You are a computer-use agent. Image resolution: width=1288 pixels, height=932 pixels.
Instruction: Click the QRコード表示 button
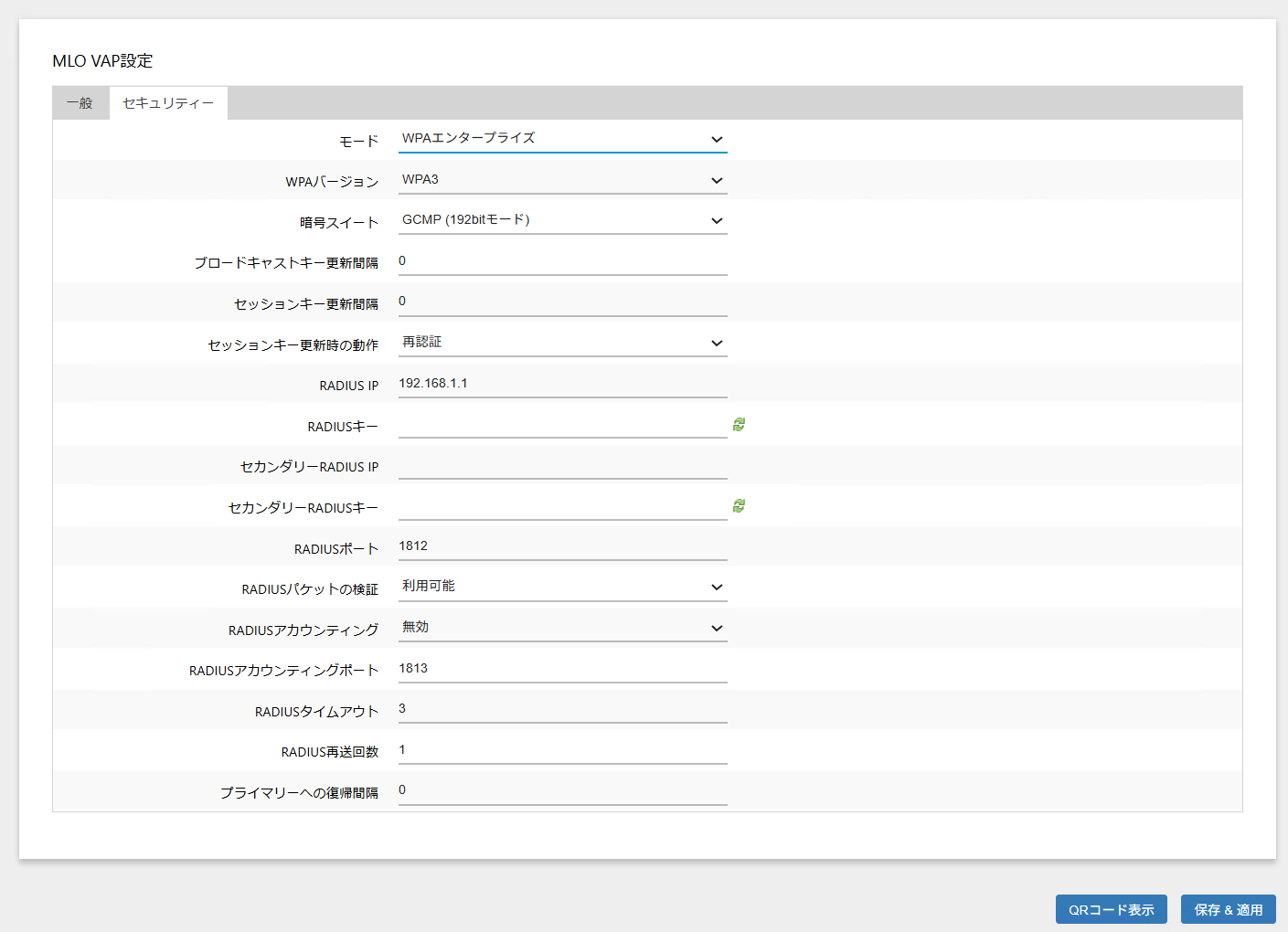pos(1111,909)
